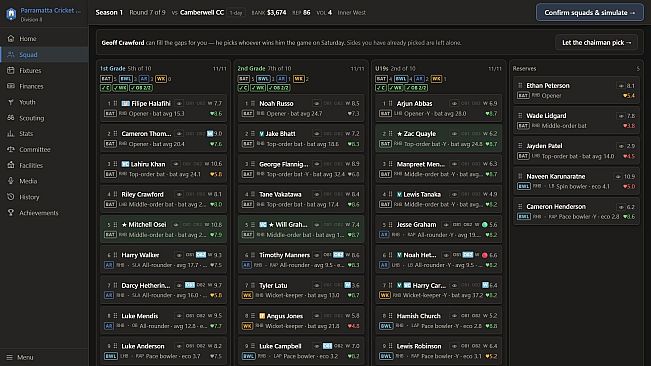Click Let the chairman pick button
This screenshot has height=366, width=651.
point(597,42)
